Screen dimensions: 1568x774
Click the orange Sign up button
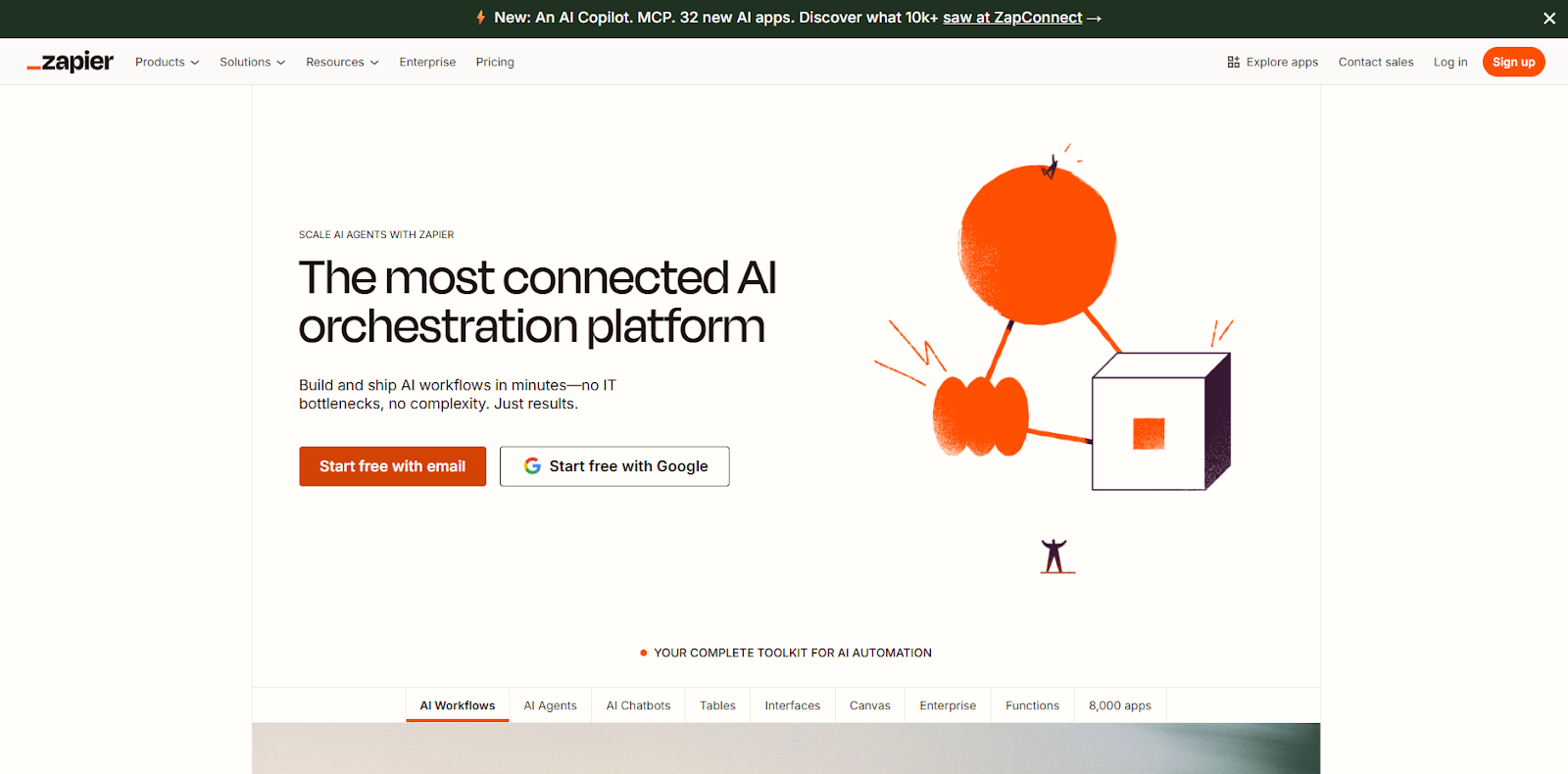[1513, 62]
